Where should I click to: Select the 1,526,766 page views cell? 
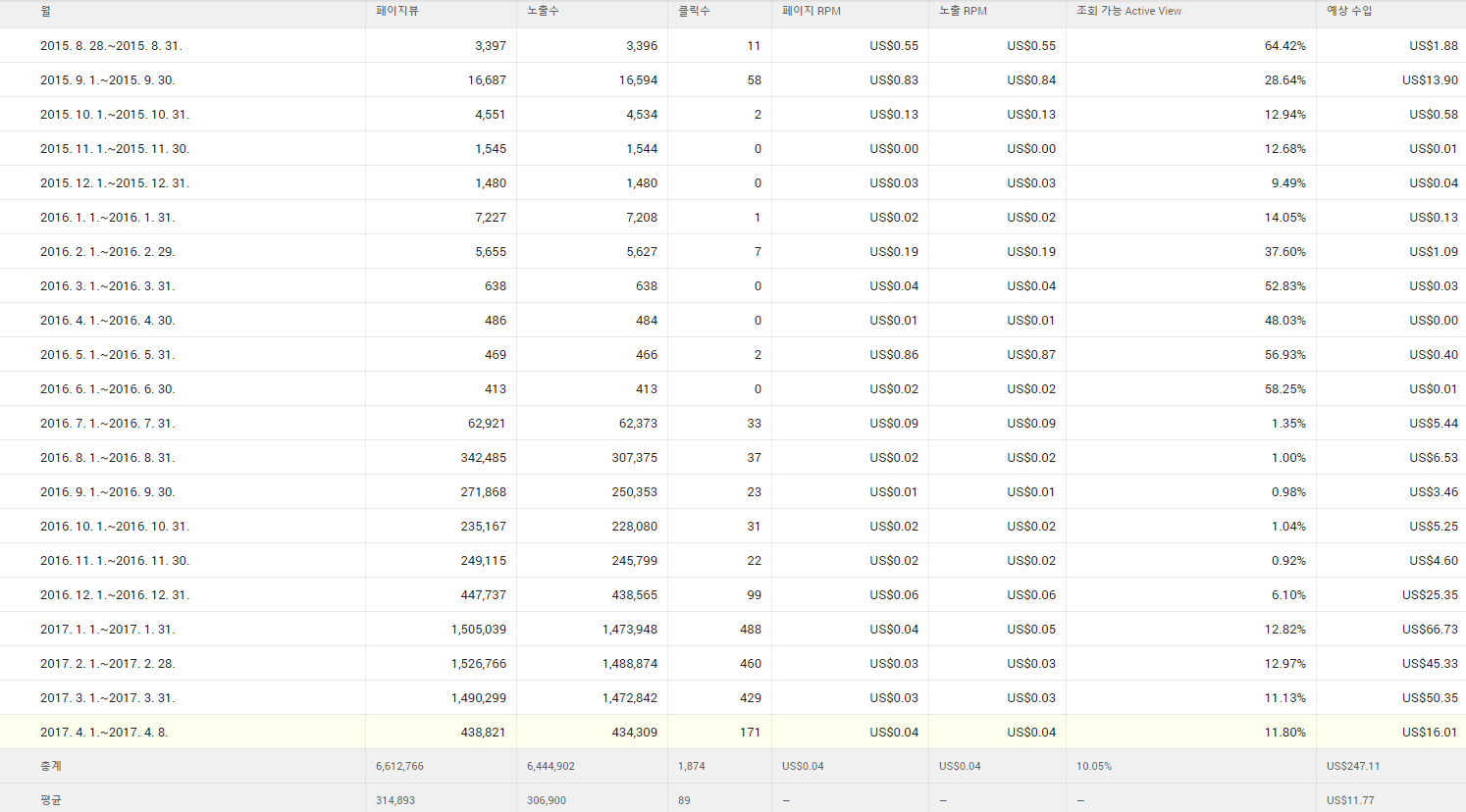point(479,664)
